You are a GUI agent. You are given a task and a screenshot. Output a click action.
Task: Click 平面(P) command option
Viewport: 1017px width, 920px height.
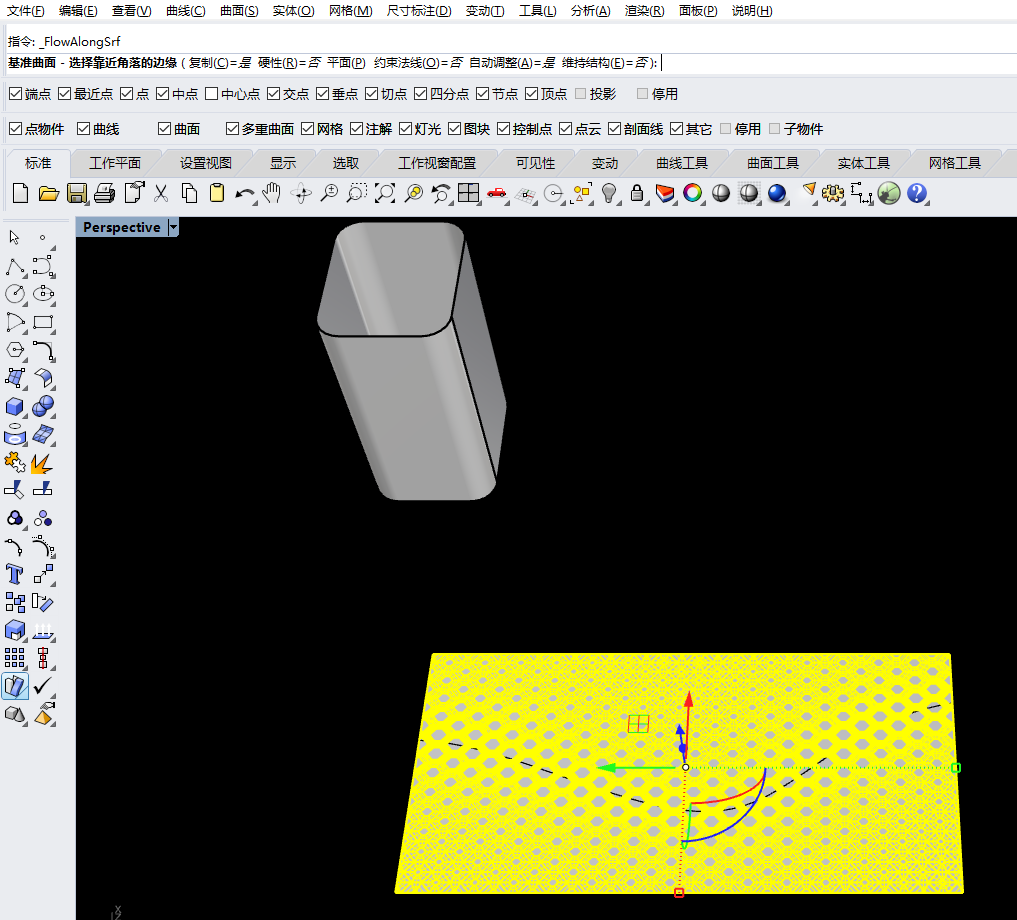click(x=346, y=63)
